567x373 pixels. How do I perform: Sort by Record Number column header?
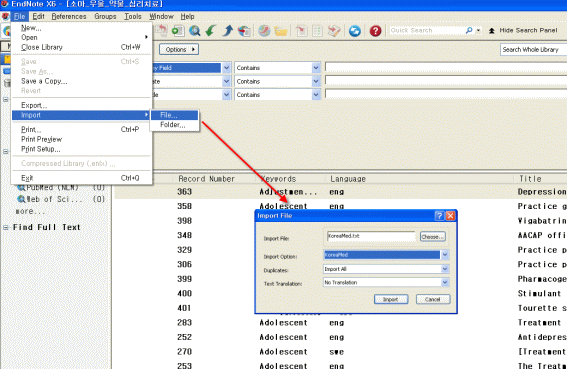(x=206, y=179)
